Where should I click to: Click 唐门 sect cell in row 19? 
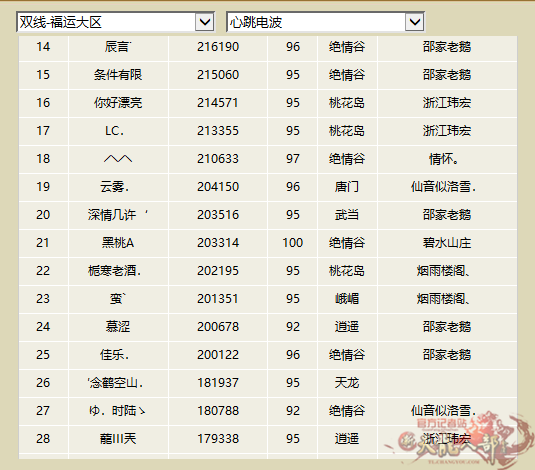coord(347,187)
